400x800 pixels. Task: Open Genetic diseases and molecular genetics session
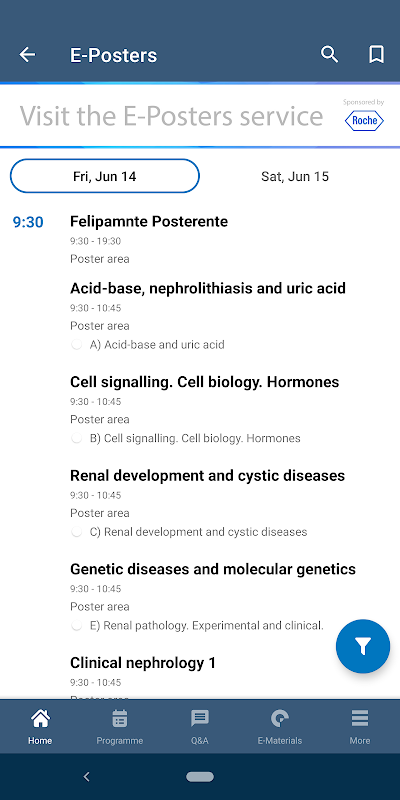tap(213, 569)
